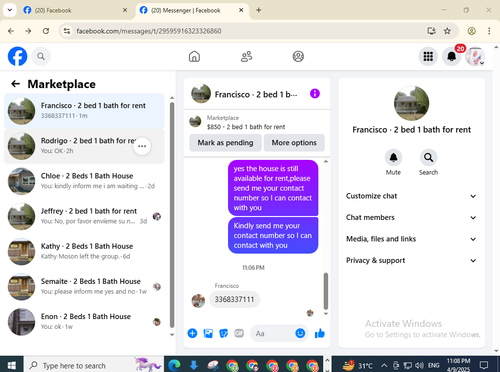500x372 pixels.
Task: Click the chat messages scrollbar
Action: coord(326,291)
